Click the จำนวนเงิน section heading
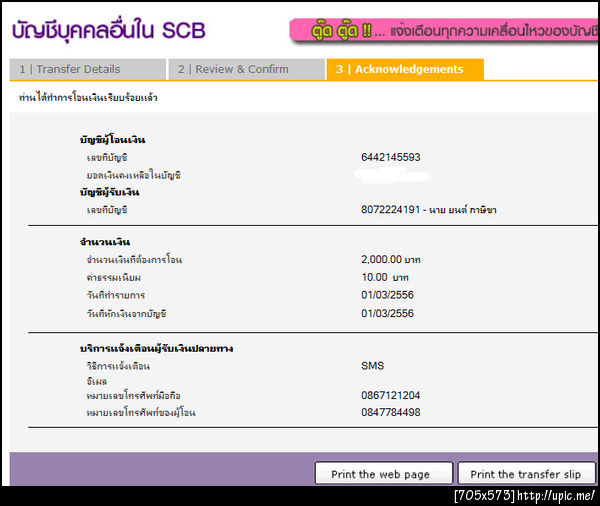 point(105,242)
